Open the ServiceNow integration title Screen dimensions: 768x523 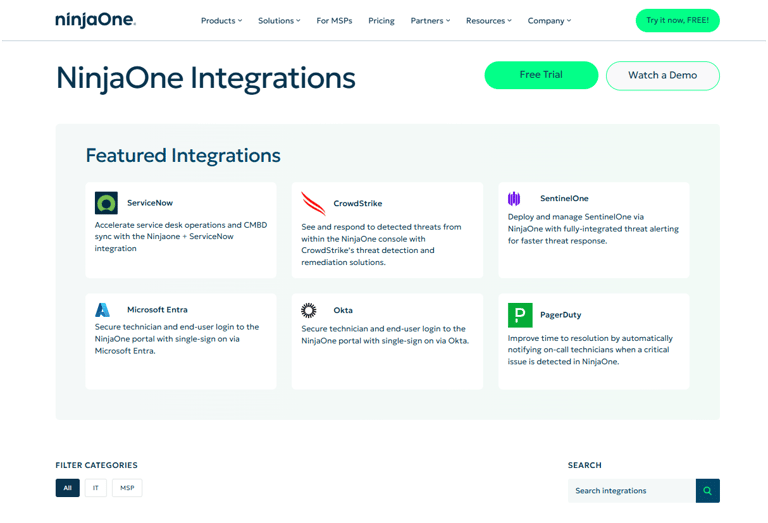(150, 203)
